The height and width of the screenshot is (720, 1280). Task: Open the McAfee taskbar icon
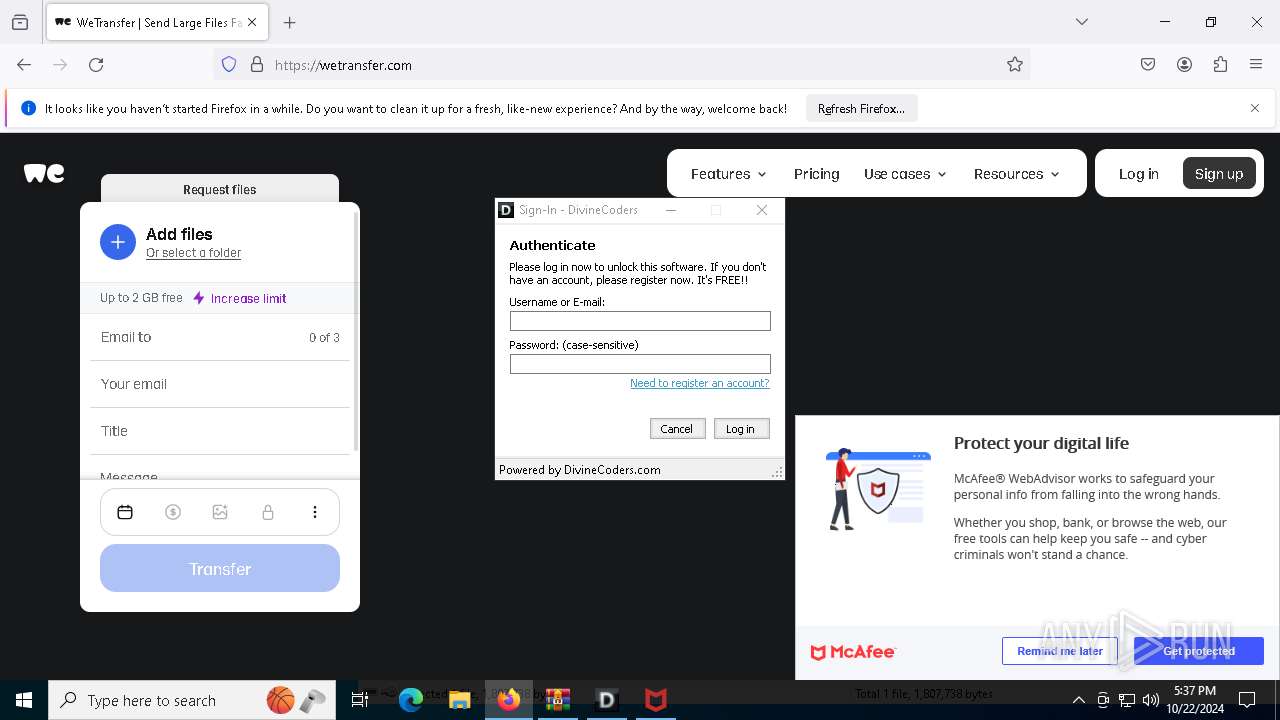point(656,700)
